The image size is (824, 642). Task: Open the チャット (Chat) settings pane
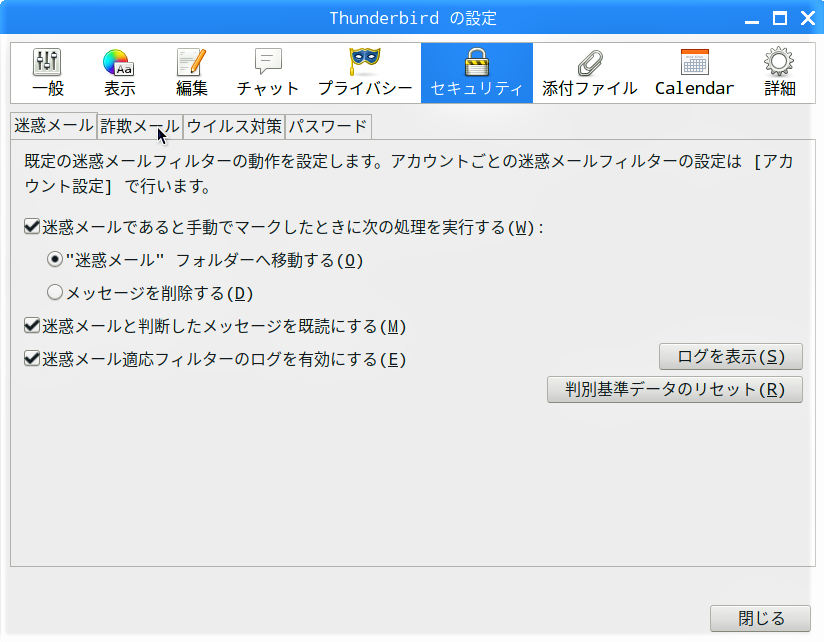[x=268, y=73]
